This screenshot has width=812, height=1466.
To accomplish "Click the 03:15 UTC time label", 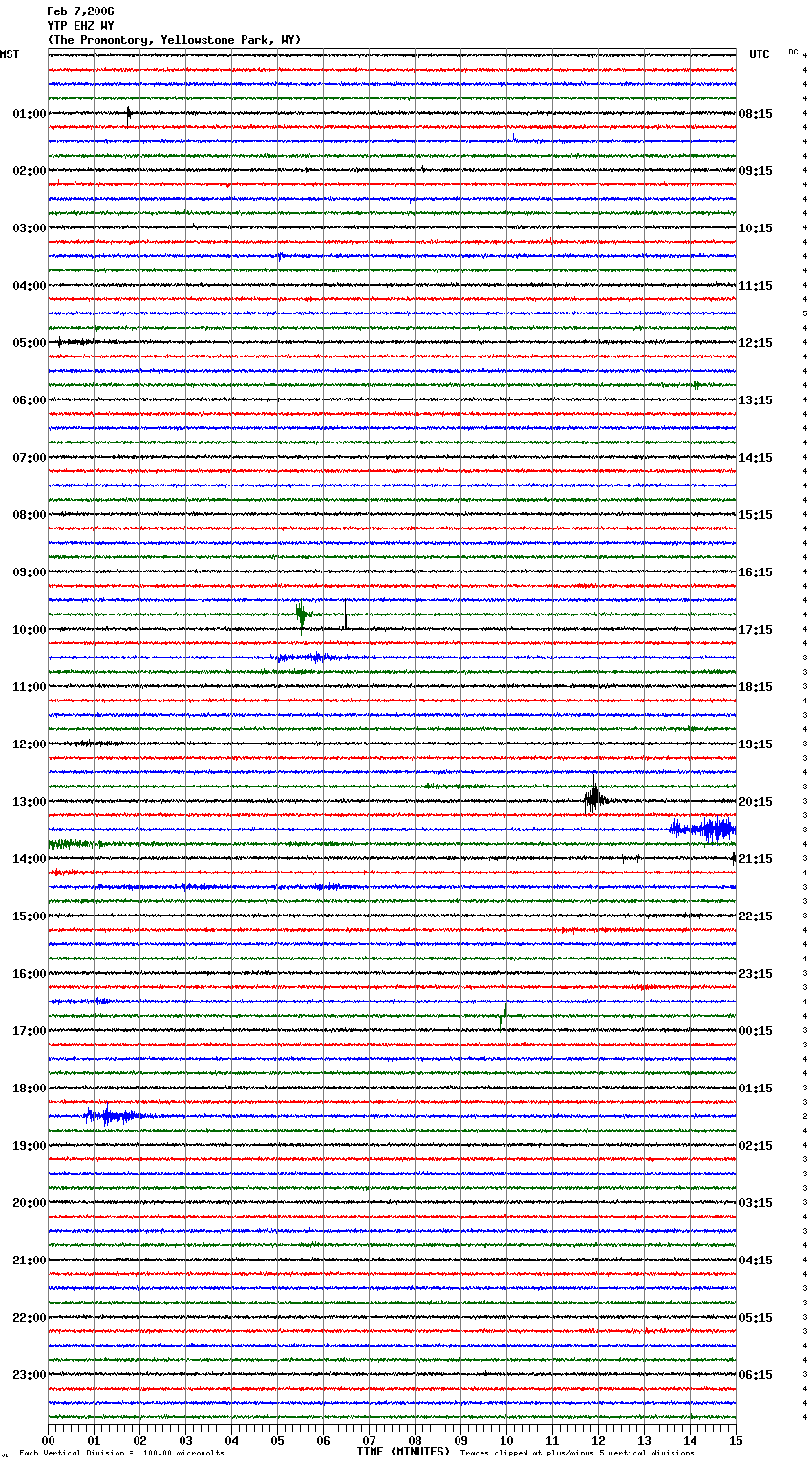I will tap(756, 1203).
